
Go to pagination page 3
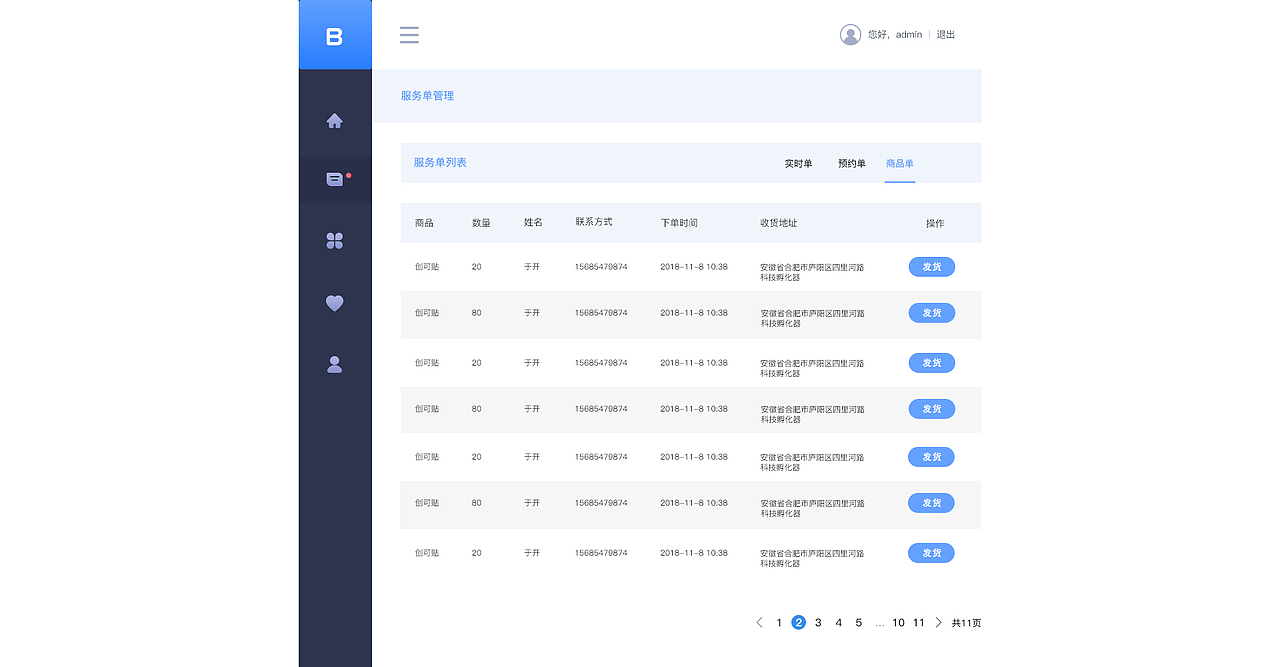point(818,623)
